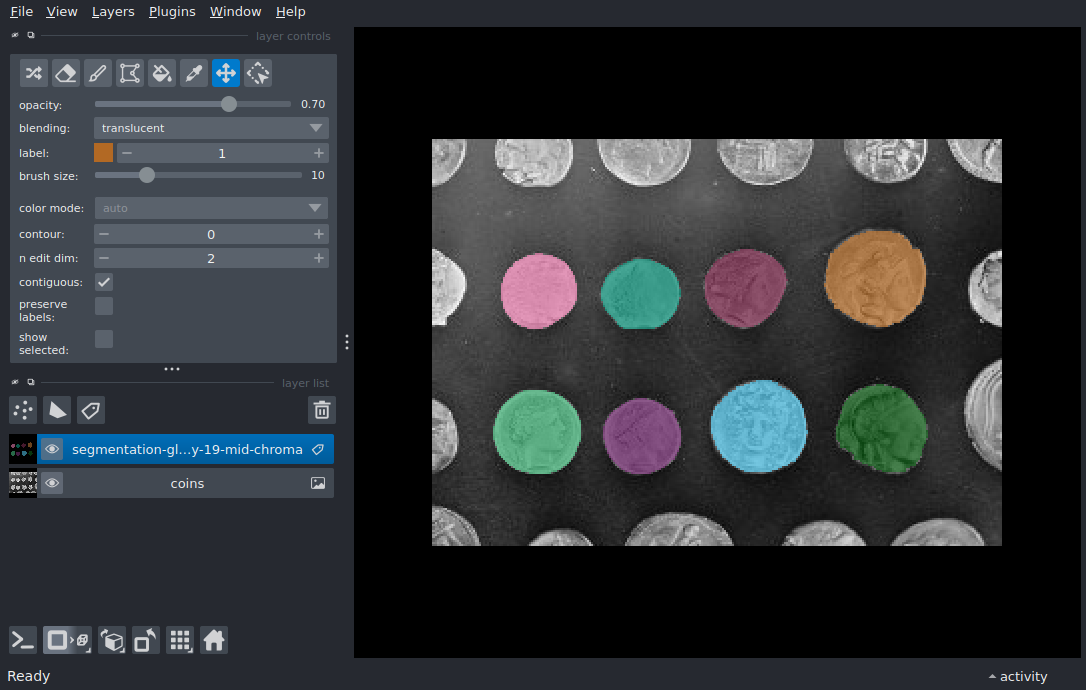Increase the label number with plus
The width and height of the screenshot is (1086, 690).
pos(319,153)
